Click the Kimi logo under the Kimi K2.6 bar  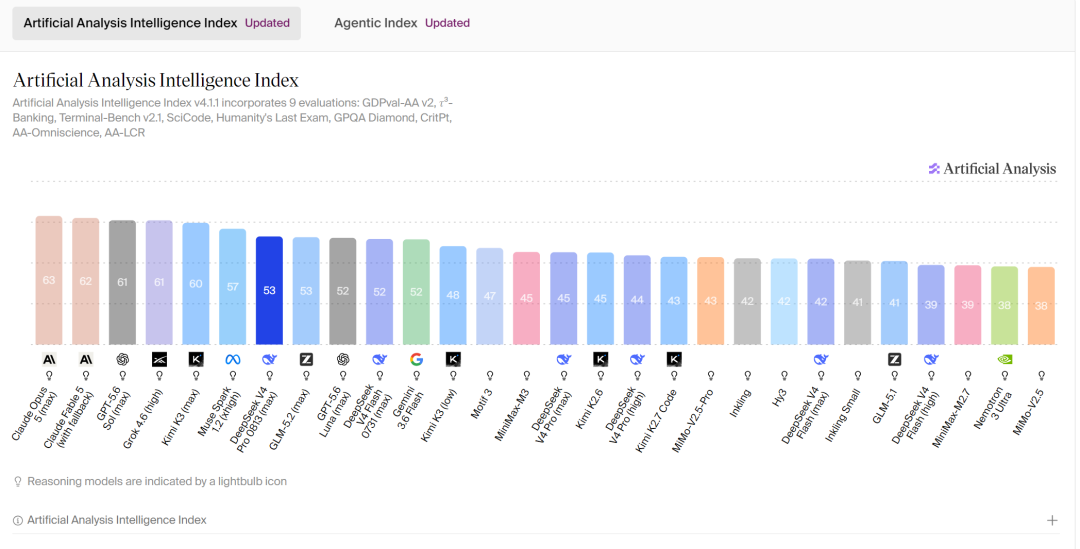tap(601, 360)
